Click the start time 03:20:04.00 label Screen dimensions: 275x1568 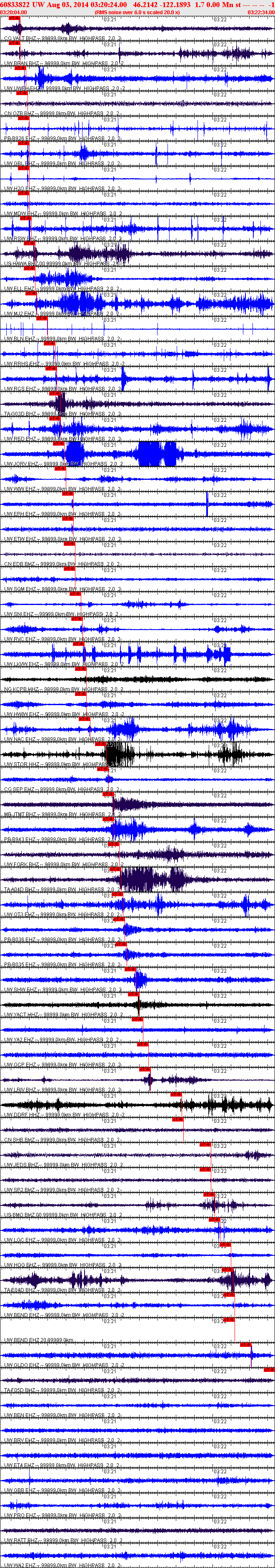(13, 12)
